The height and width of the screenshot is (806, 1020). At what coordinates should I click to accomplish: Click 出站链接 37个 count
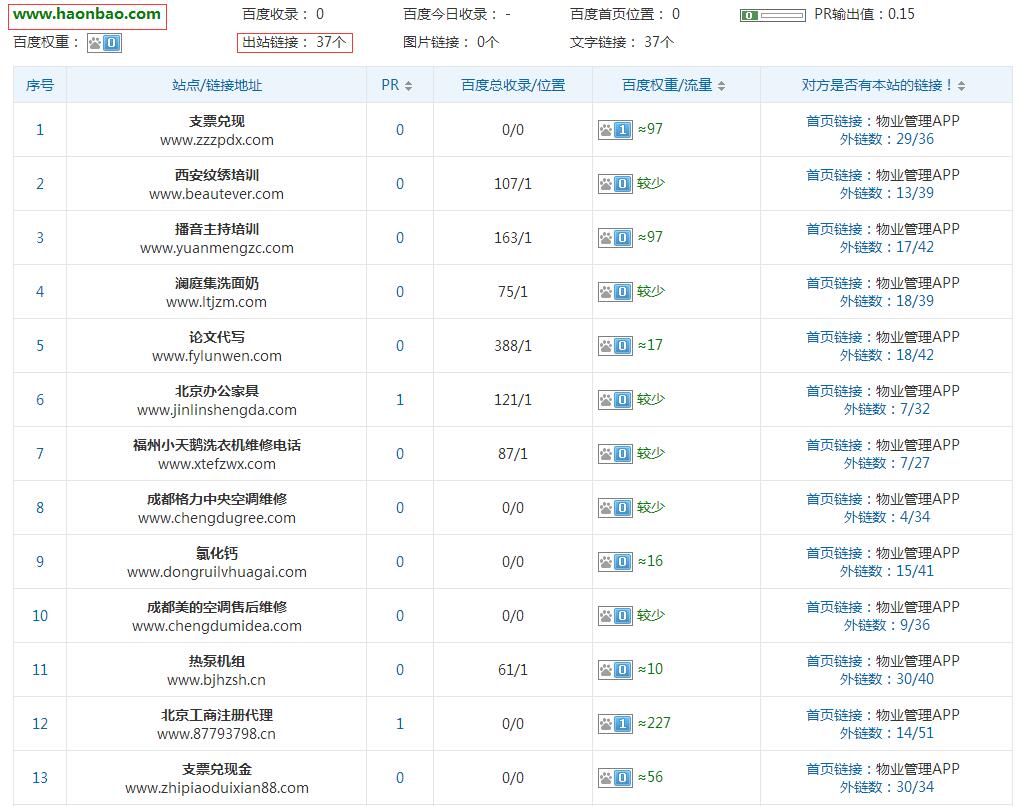(294, 42)
